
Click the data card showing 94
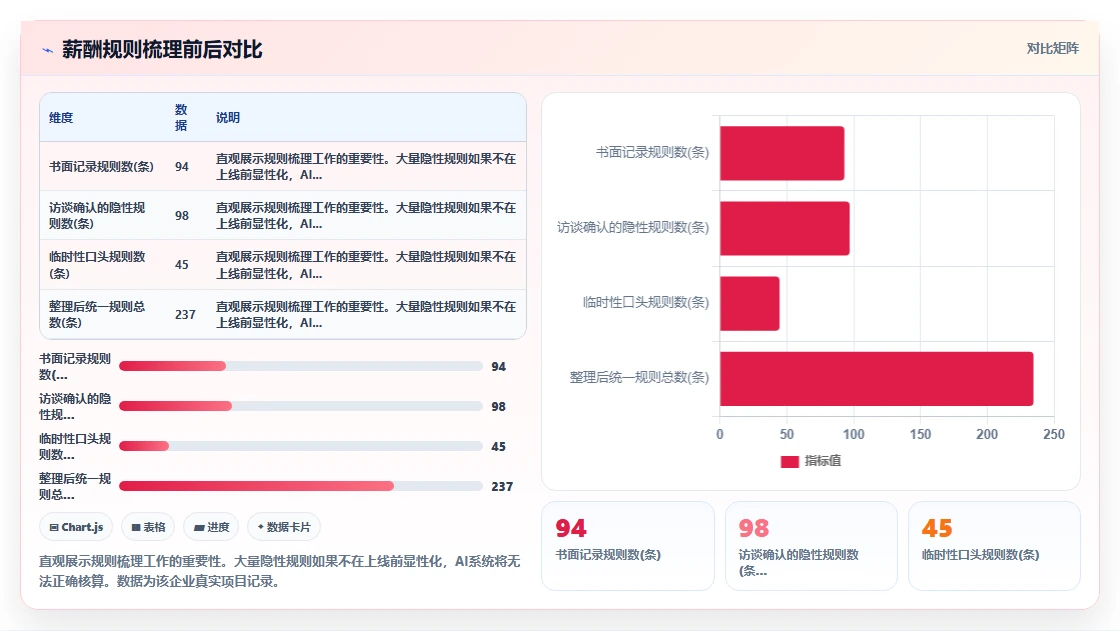coord(628,546)
